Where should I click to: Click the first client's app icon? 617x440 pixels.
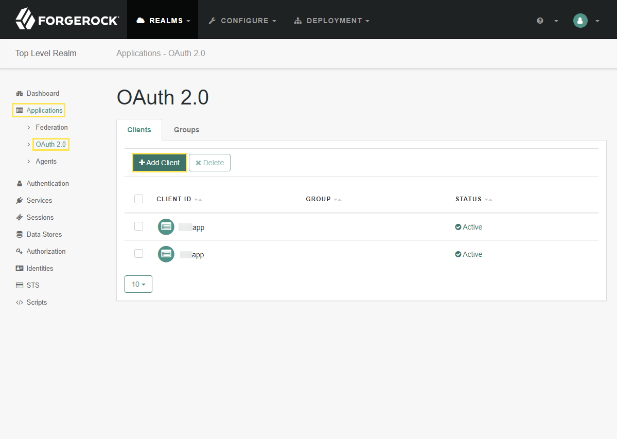(166, 227)
